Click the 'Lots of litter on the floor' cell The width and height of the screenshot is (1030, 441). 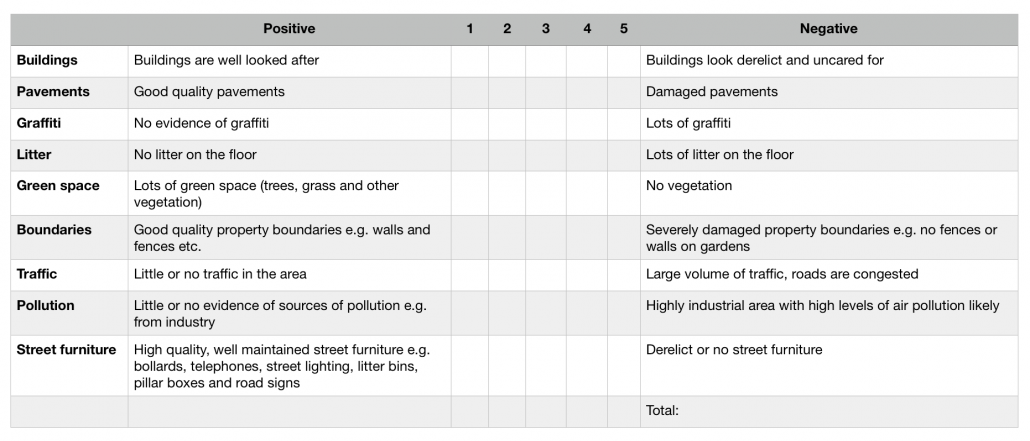pyautogui.click(x=720, y=155)
